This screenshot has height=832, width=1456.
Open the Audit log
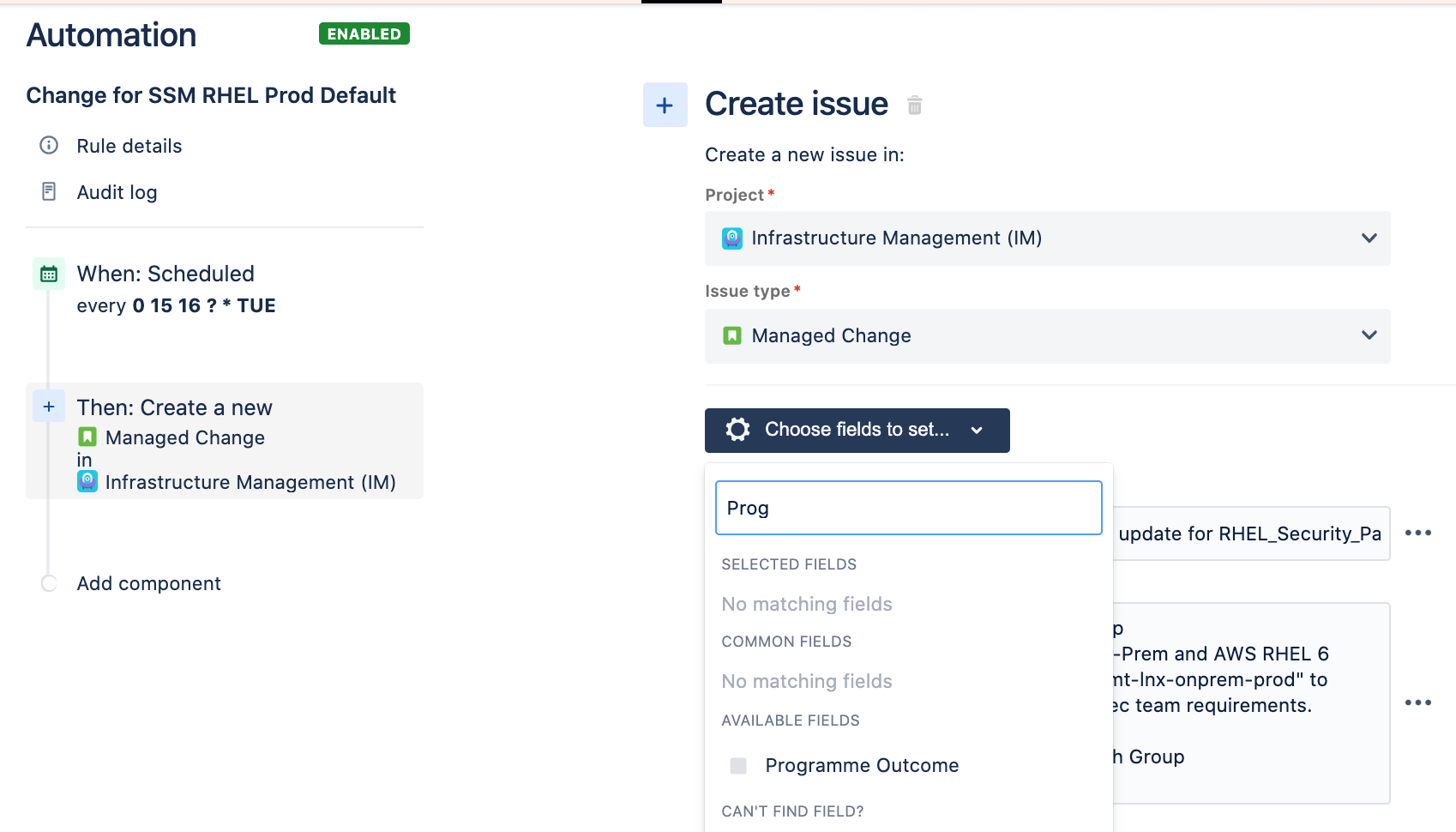[117, 192]
